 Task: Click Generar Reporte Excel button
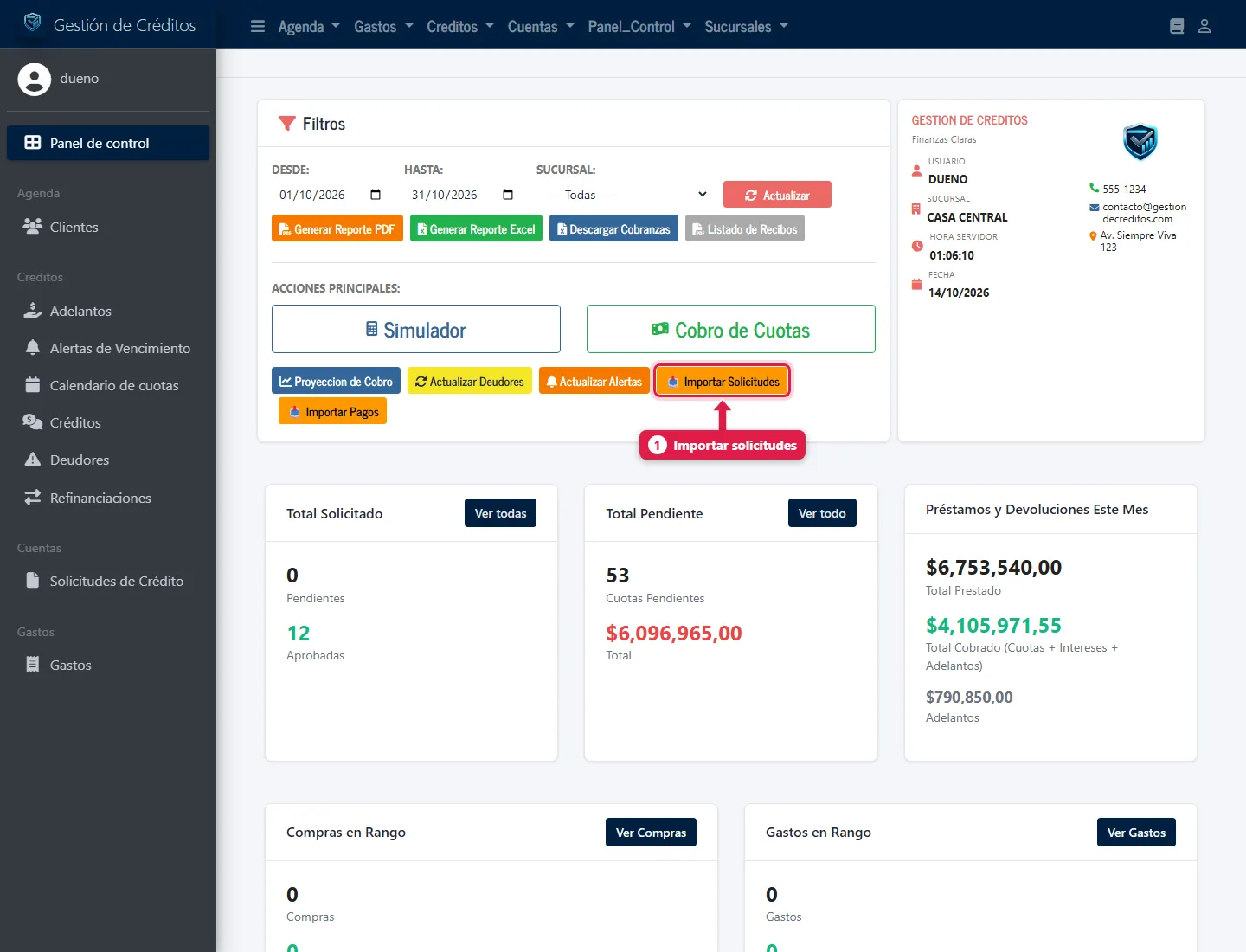coord(476,228)
